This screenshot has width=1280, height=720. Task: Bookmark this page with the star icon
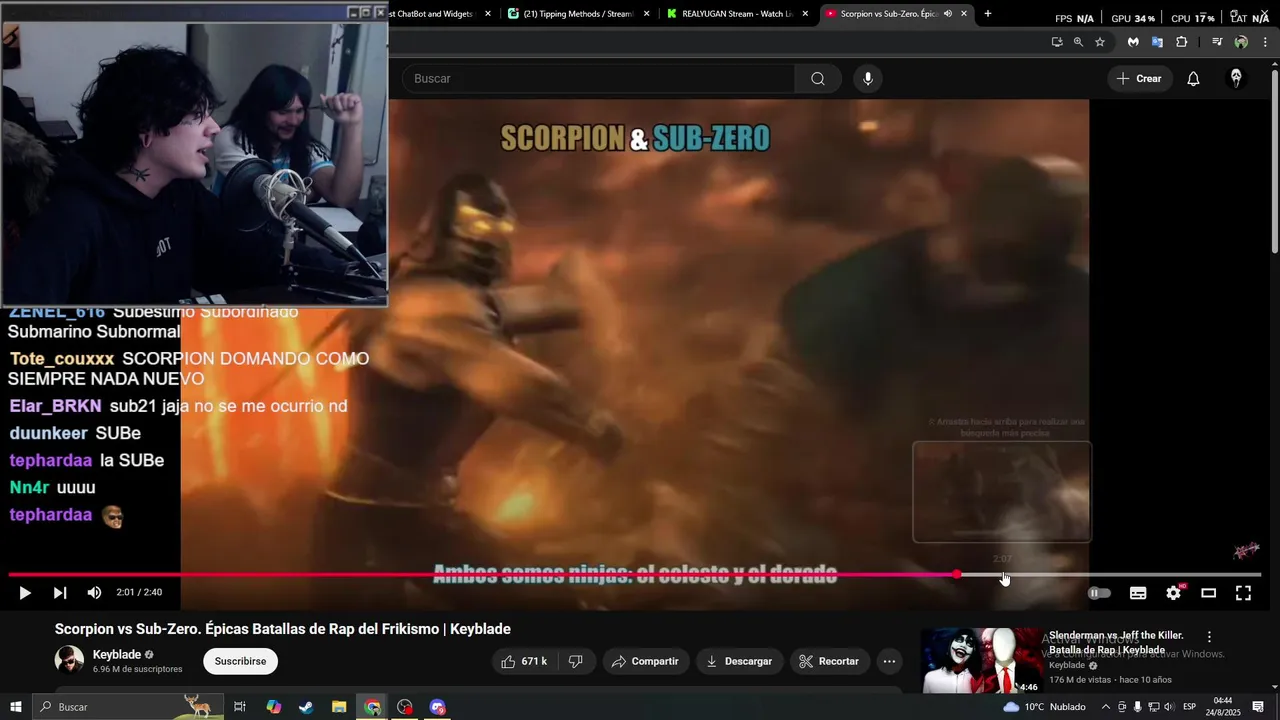pyautogui.click(x=1100, y=42)
